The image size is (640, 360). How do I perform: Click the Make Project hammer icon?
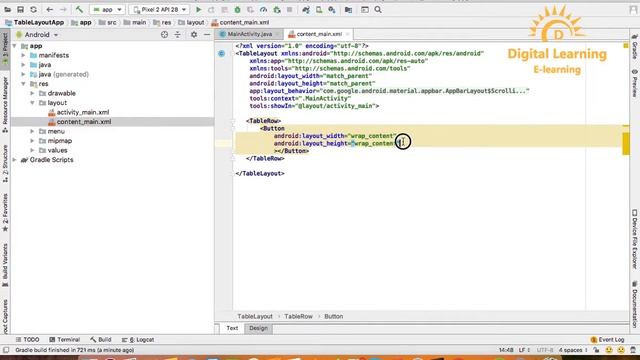pos(79,9)
